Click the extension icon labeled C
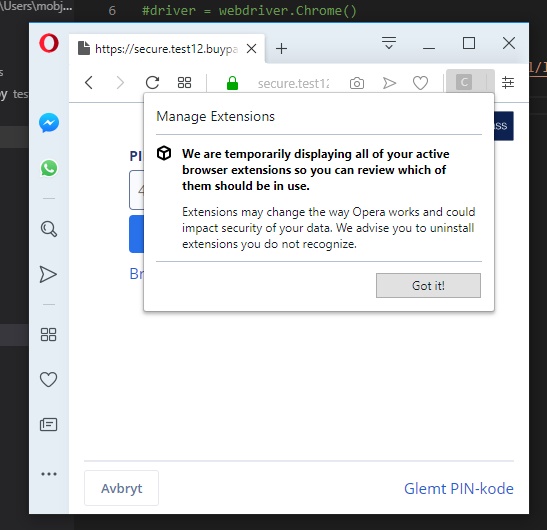This screenshot has height=530, width=547. click(x=464, y=82)
